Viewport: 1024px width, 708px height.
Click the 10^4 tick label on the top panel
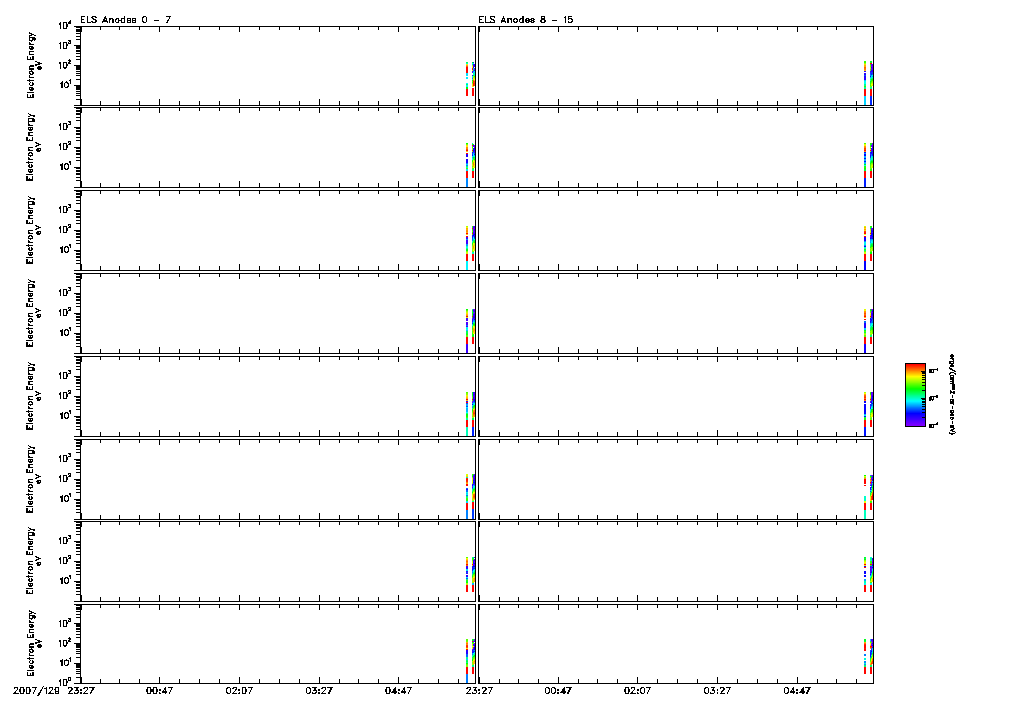[65, 25]
